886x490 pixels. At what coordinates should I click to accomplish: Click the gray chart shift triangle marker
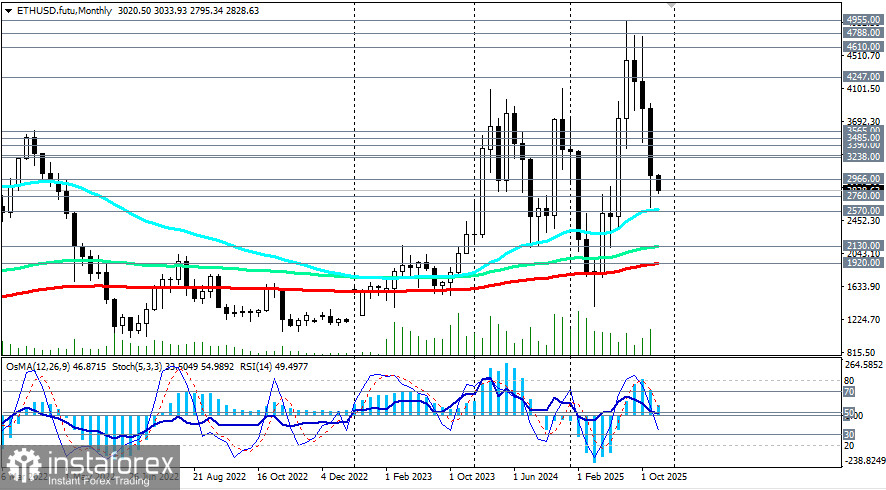(x=671, y=5)
